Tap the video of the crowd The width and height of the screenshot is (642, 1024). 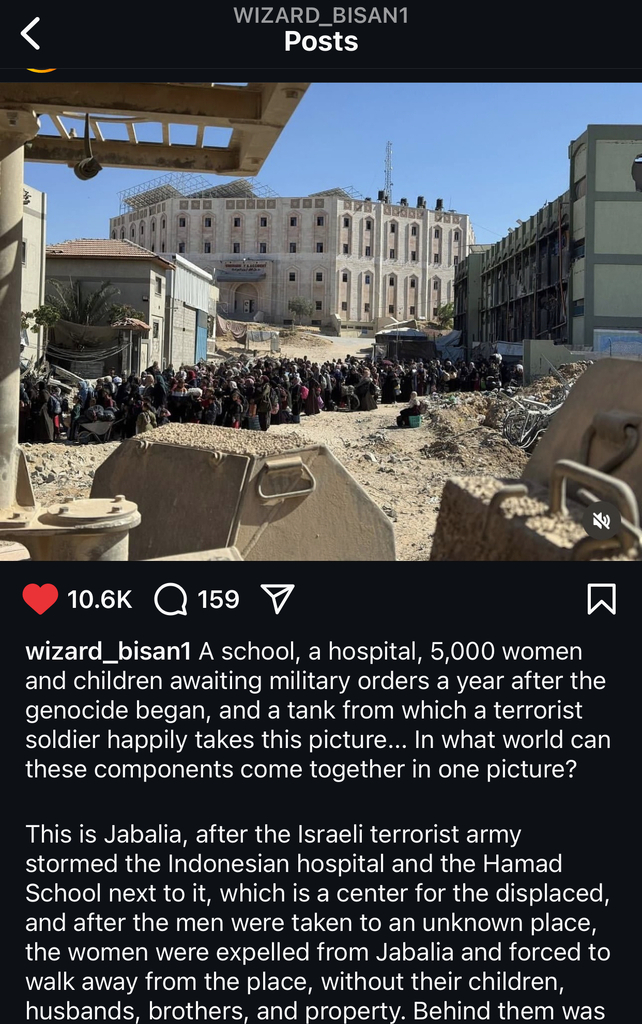click(321, 321)
